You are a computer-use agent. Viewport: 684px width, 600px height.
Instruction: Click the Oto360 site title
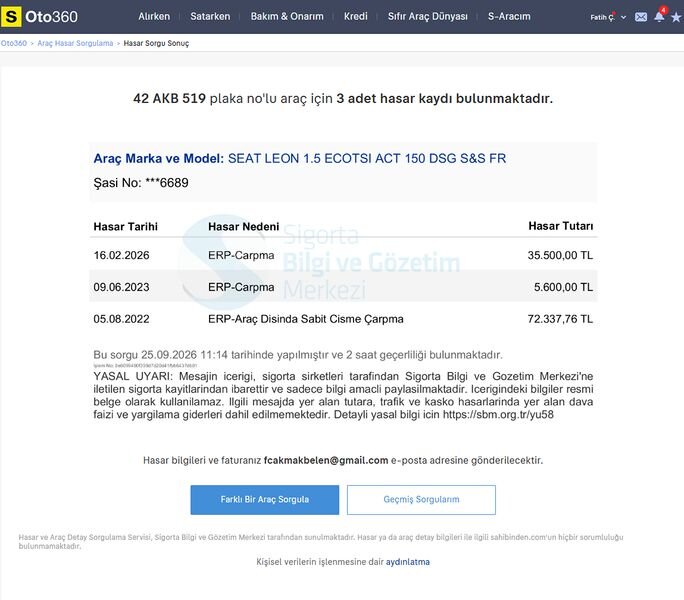coord(51,17)
